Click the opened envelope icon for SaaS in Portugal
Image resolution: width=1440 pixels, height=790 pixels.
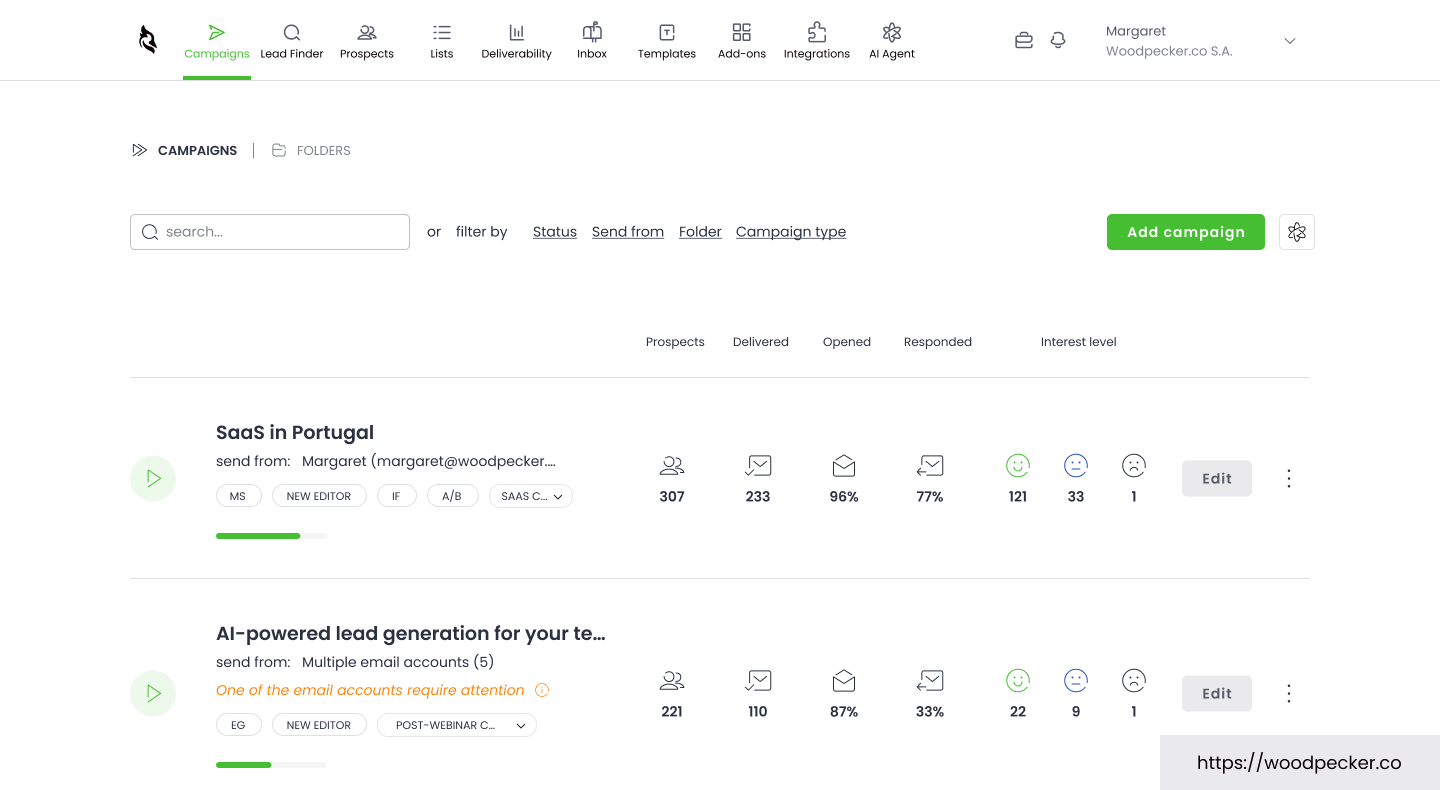(844, 466)
